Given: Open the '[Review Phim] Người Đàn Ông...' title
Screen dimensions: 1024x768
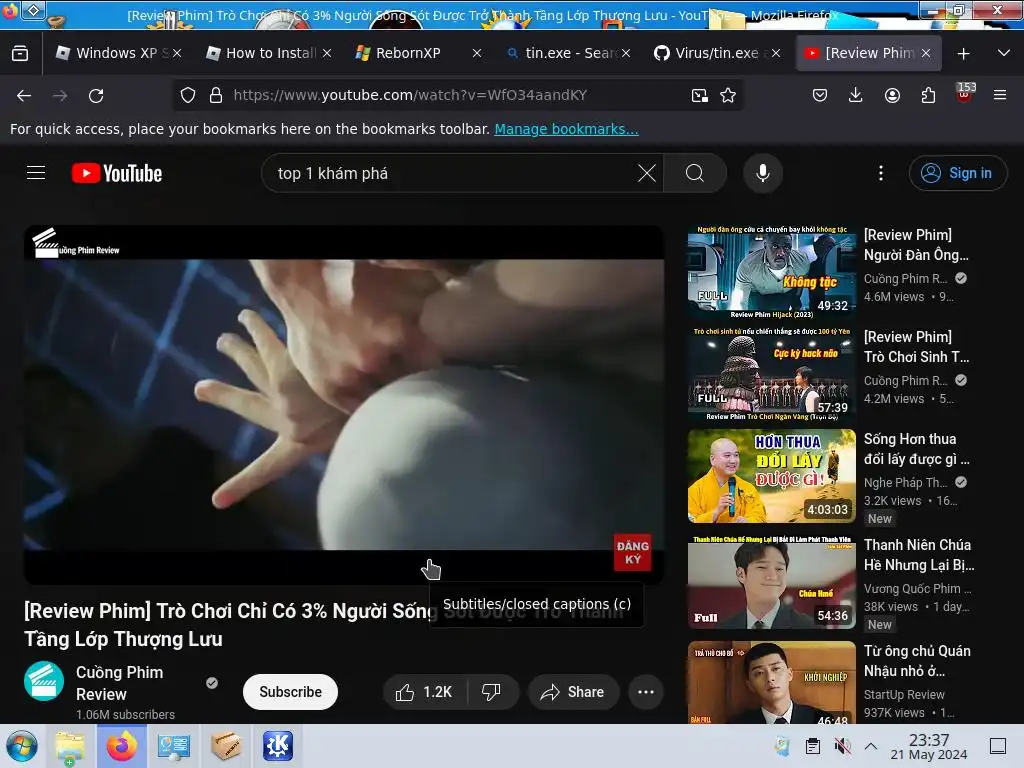Looking at the screenshot, I should tap(916, 245).
